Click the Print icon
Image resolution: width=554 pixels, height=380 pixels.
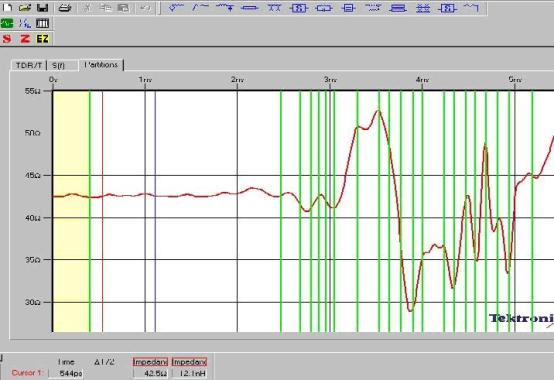tap(65, 7)
